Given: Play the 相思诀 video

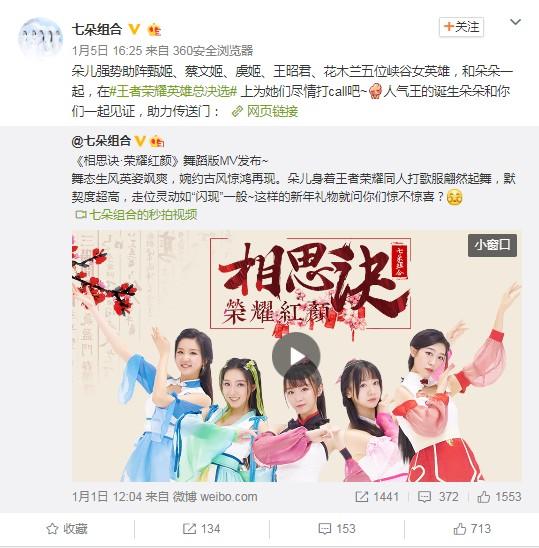Looking at the screenshot, I should [296, 356].
